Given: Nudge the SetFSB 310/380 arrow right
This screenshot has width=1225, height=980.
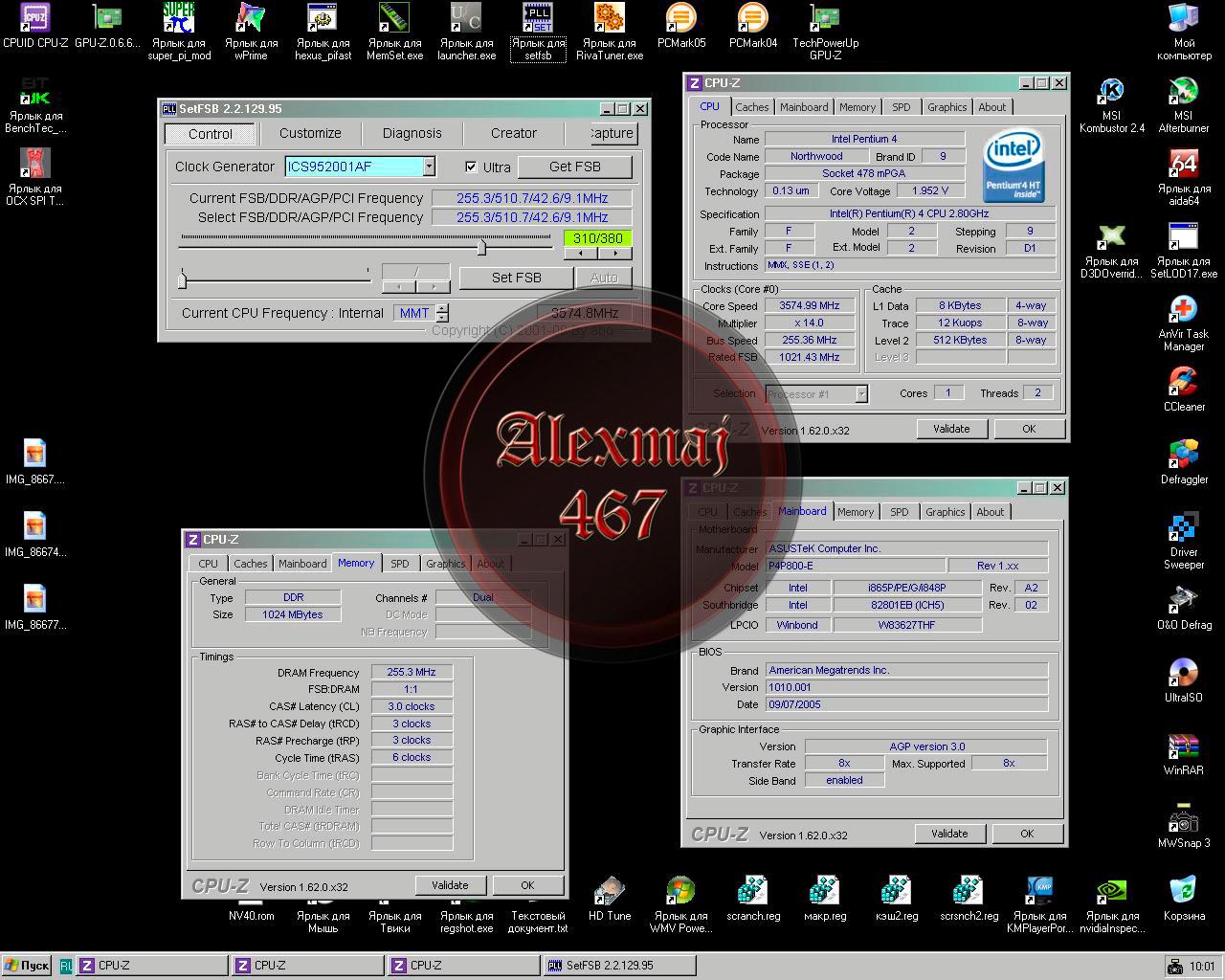Looking at the screenshot, I should (614, 254).
